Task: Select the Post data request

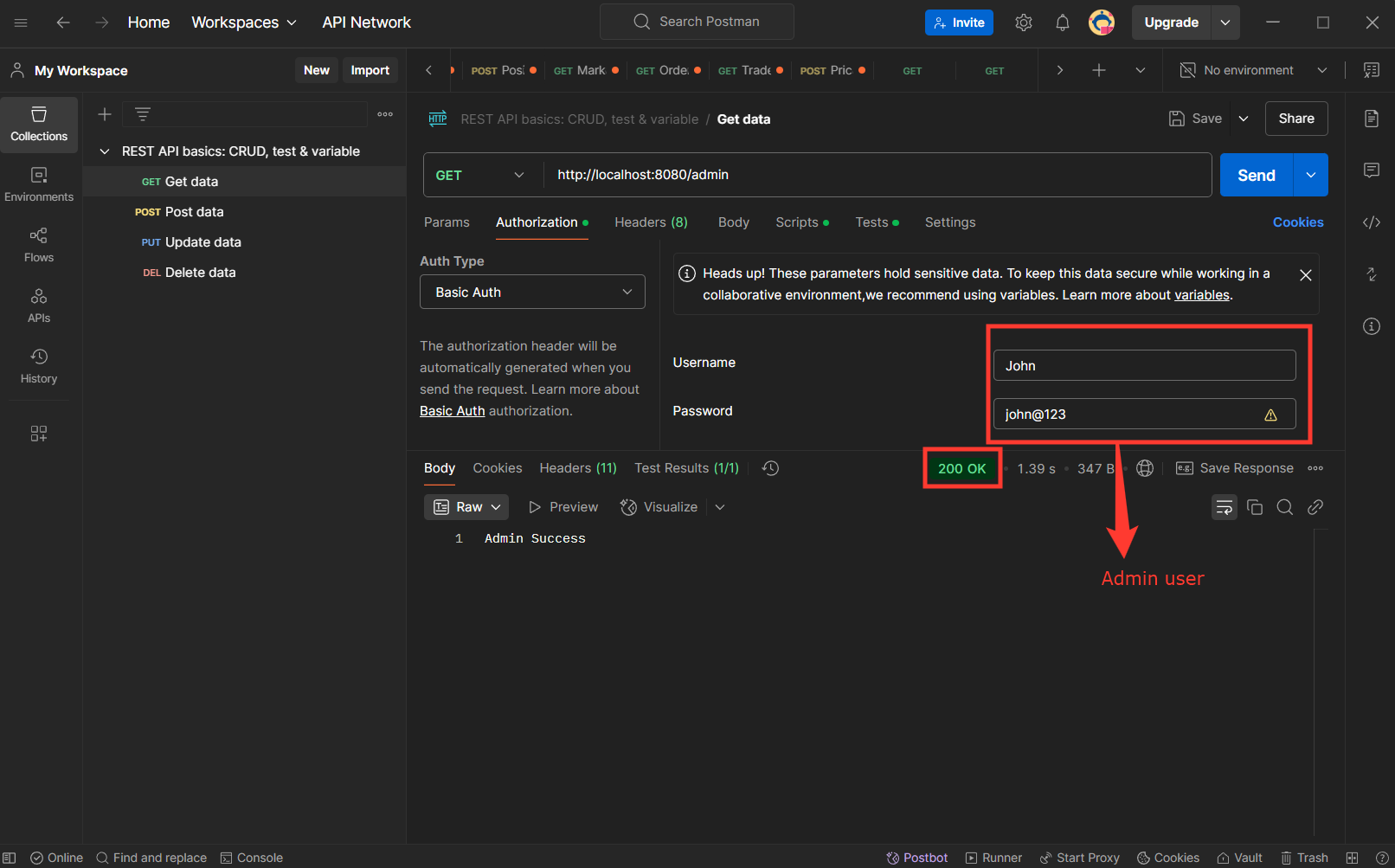Action: [244, 212]
